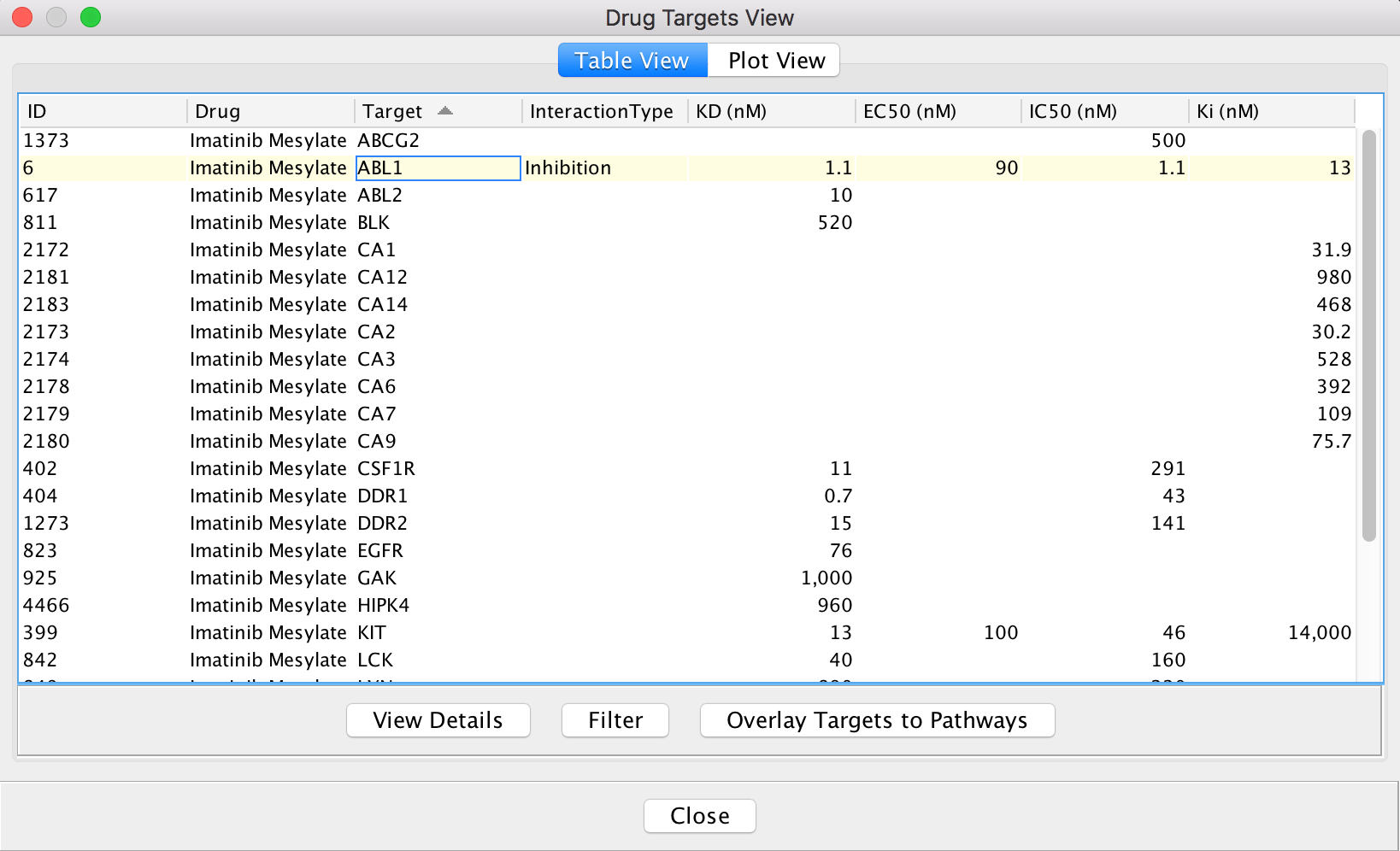This screenshot has width=1400, height=851.
Task: Select the CA12 target row
Action: [688, 278]
